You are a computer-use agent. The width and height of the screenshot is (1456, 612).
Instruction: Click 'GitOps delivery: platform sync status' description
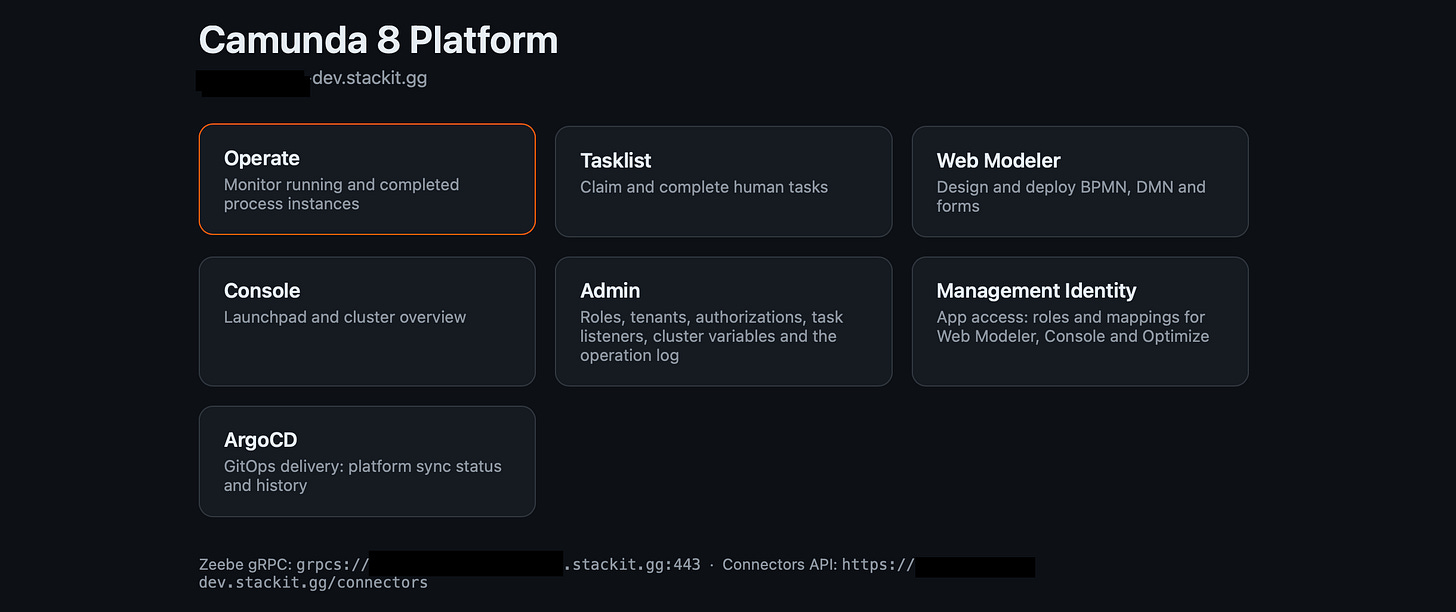tap(363, 475)
